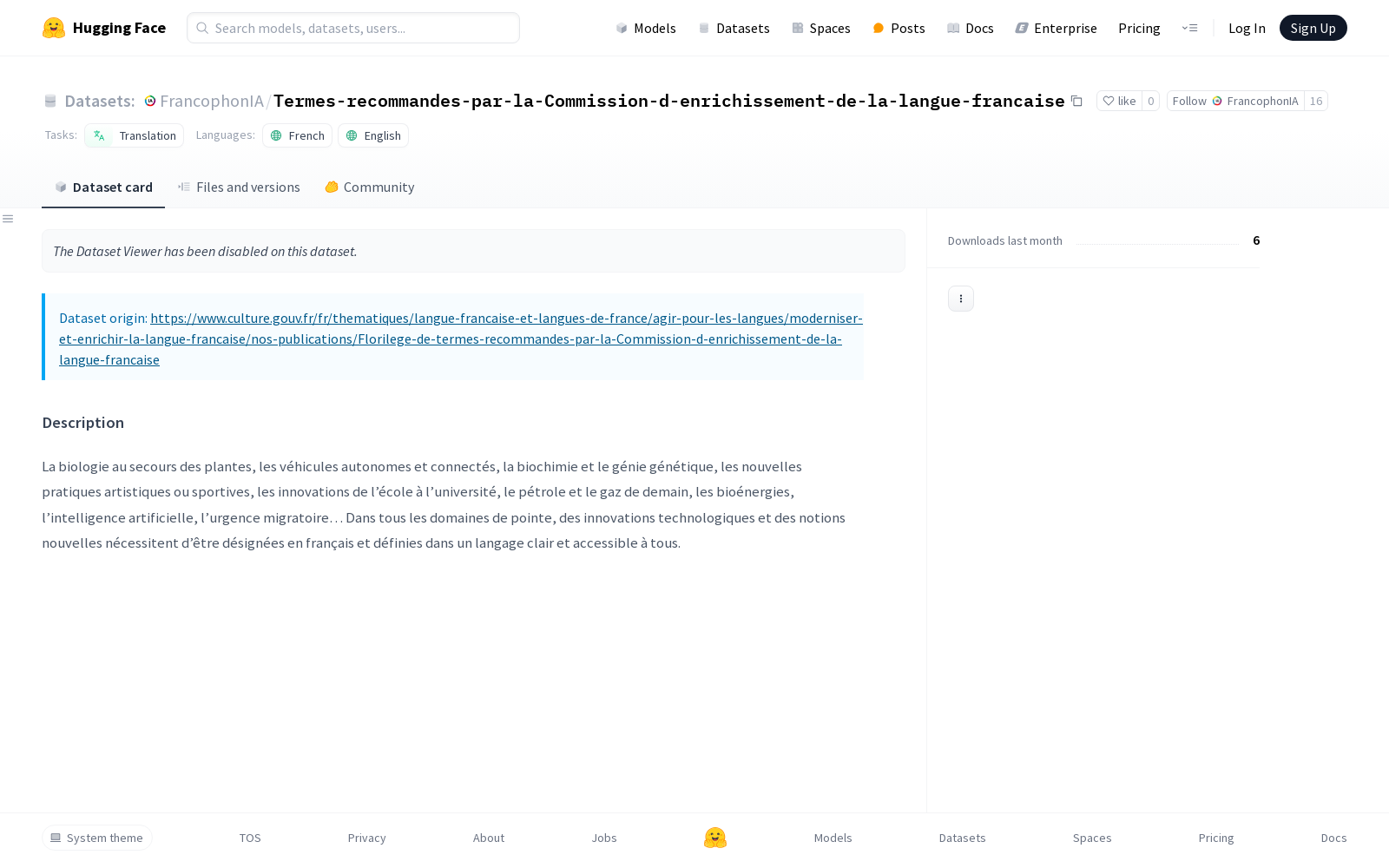Expand the extra navigation menu icon
Viewport: 1389px width, 868px height.
[1190, 28]
